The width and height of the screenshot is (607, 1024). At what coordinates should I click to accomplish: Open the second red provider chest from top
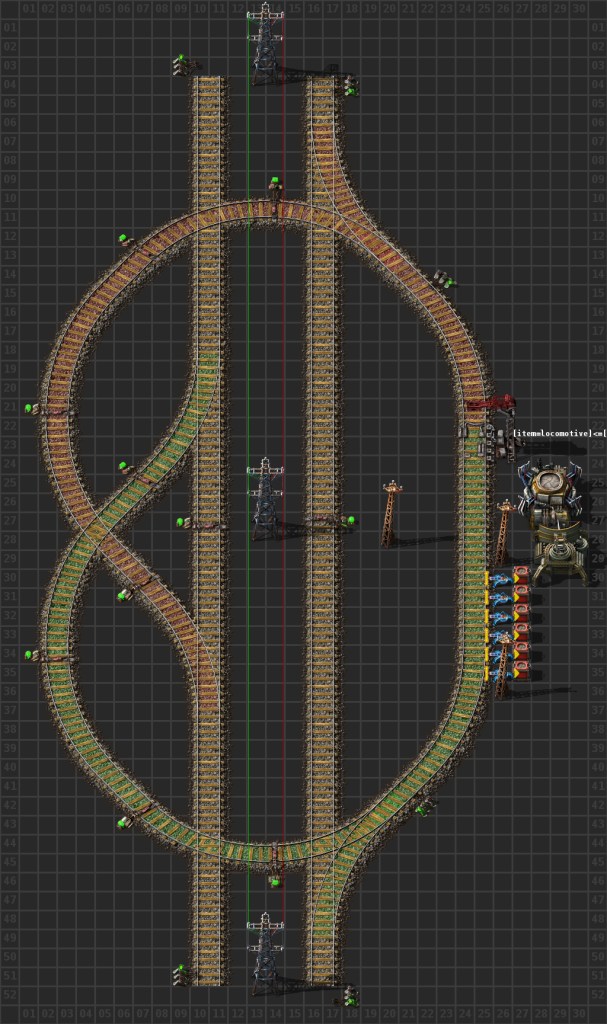[521, 595]
